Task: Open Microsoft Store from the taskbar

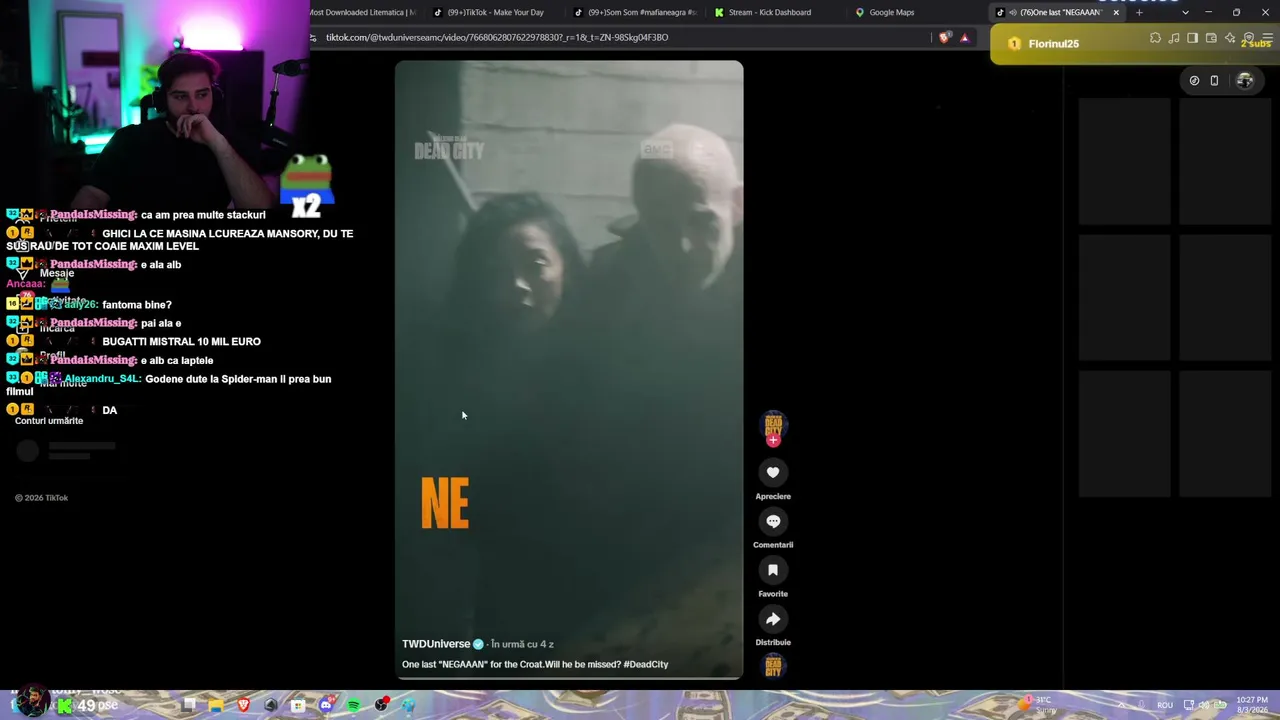Action: 298,705
